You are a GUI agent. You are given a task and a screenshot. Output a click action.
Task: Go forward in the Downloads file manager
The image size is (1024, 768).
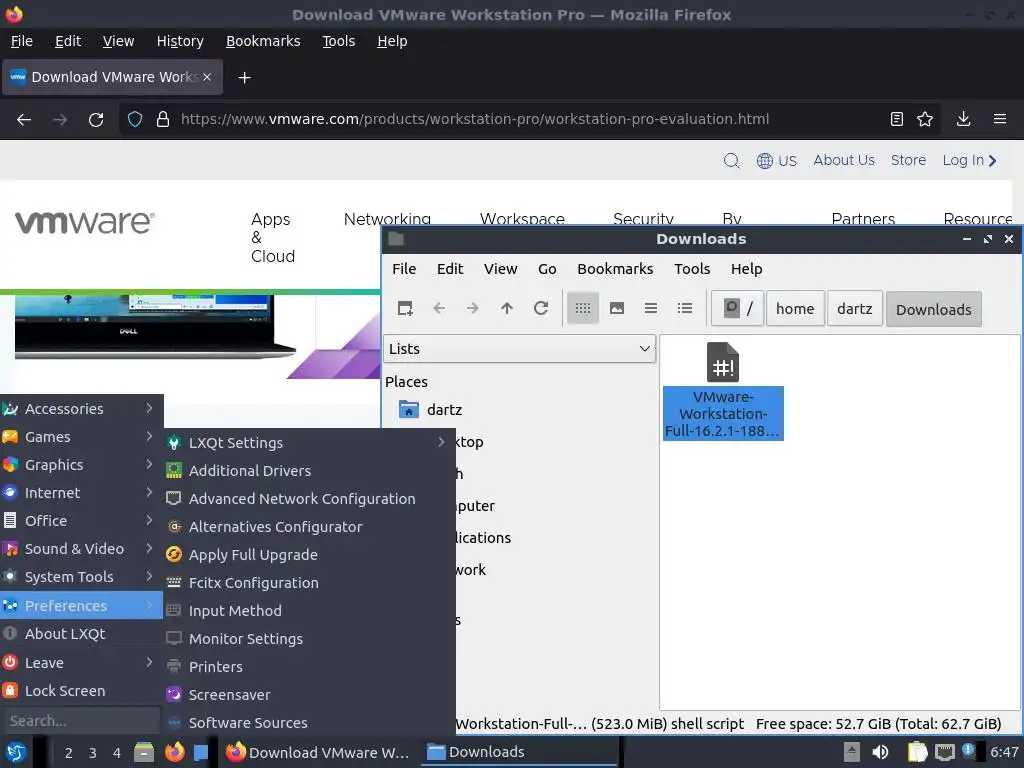click(x=473, y=308)
